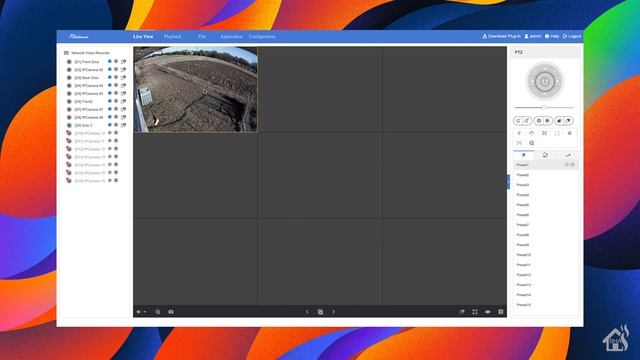Select Preset1 in the preset list
The image size is (640, 360).
click(545, 165)
